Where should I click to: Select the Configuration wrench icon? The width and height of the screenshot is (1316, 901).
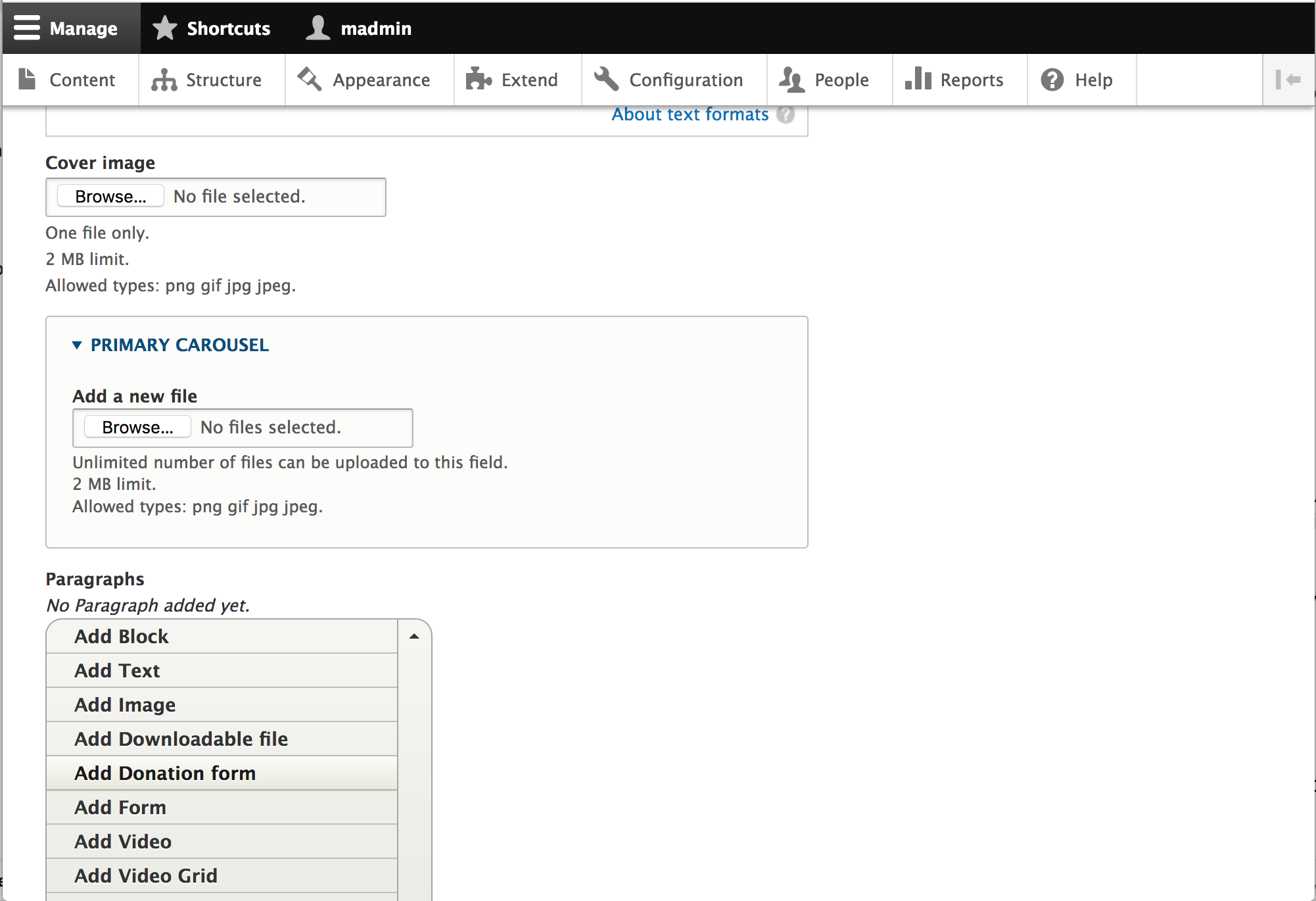605,79
